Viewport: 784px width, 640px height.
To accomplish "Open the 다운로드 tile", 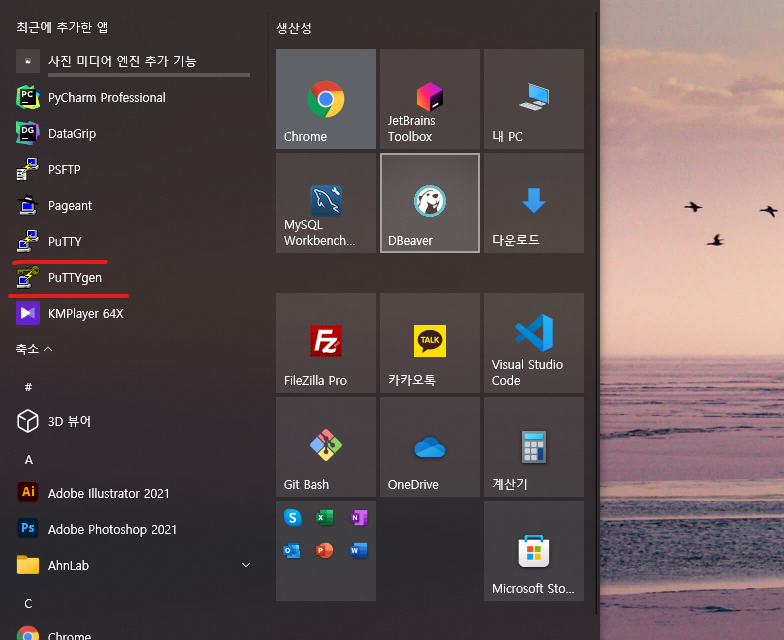I will 534,202.
